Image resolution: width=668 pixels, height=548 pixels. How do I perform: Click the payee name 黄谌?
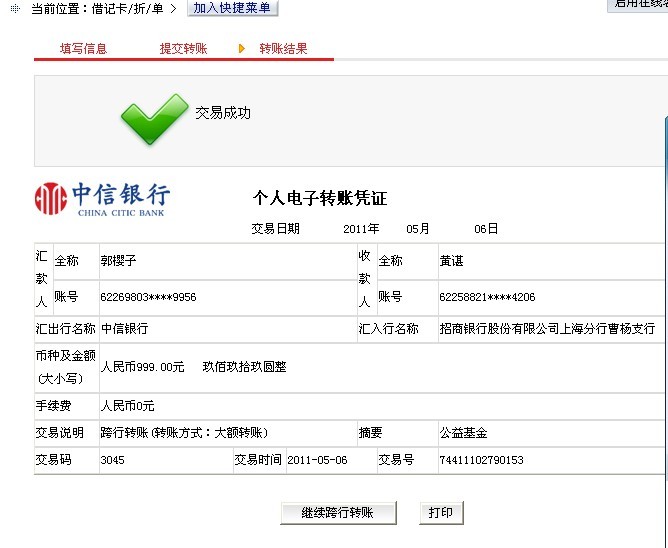(451, 260)
